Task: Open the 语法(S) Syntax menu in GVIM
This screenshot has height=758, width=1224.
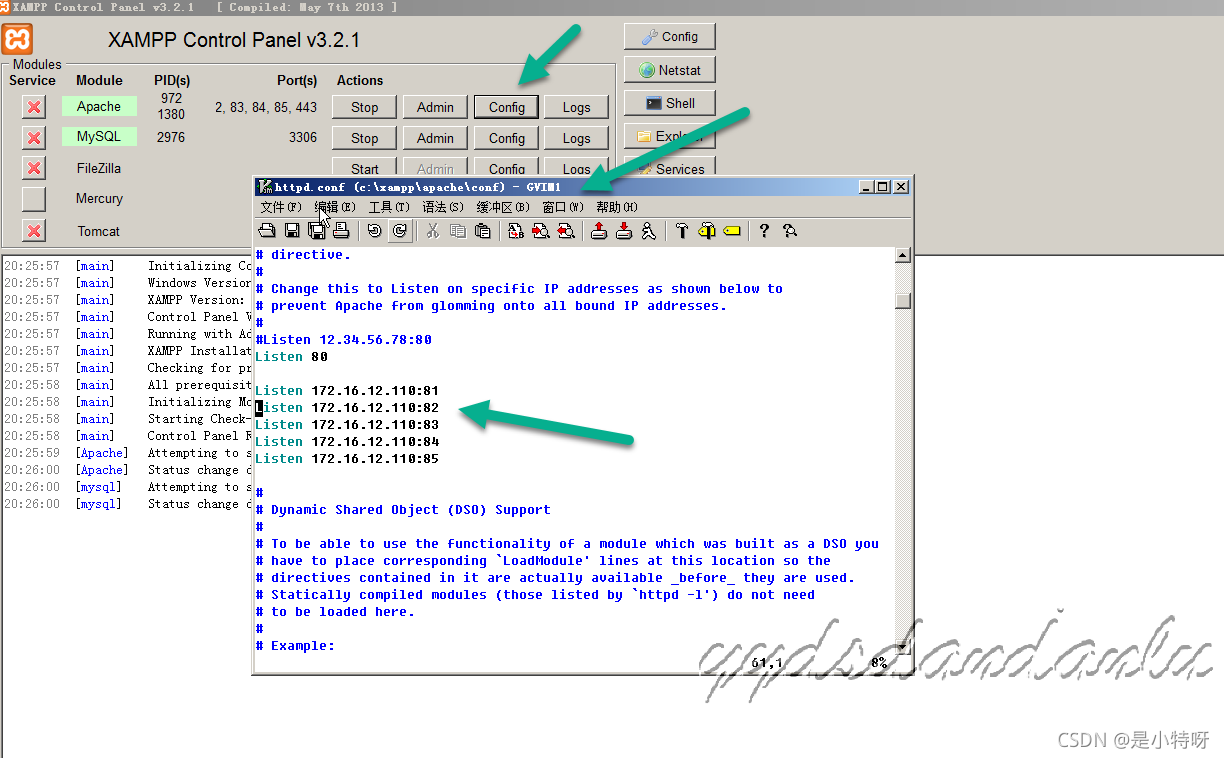Action: (x=443, y=207)
